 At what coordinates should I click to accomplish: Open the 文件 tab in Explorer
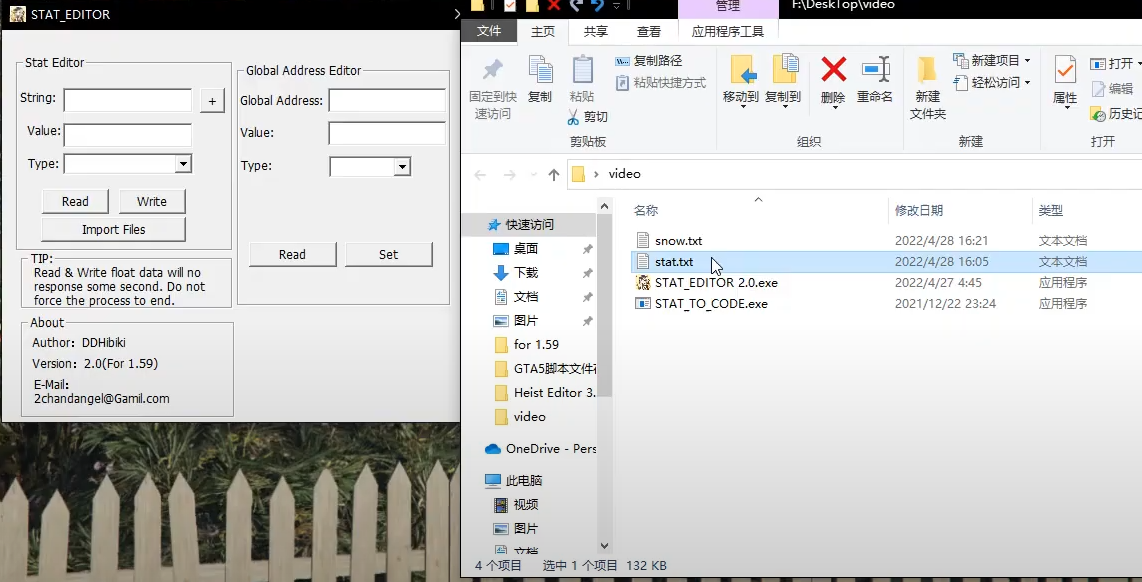pyautogui.click(x=489, y=31)
